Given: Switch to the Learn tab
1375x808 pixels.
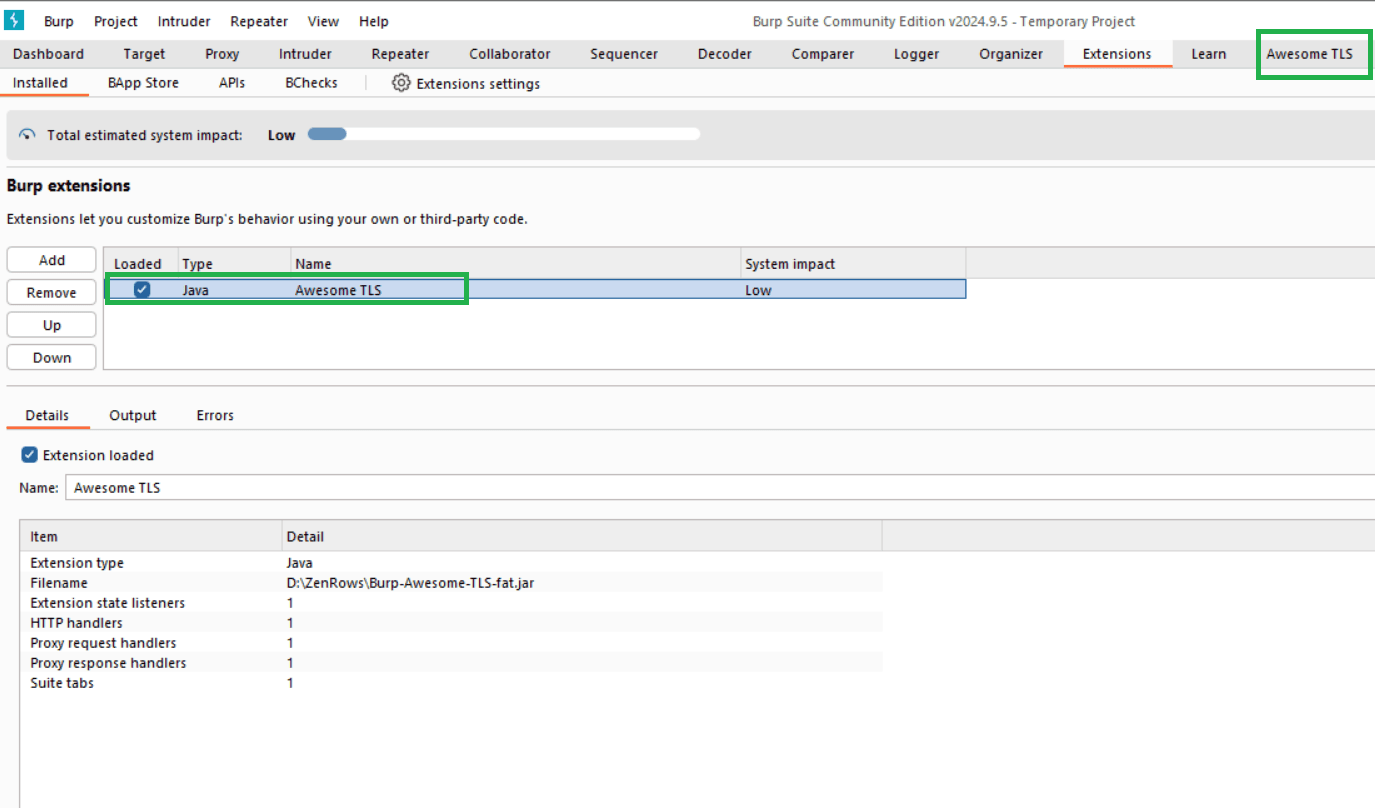Looking at the screenshot, I should point(1209,54).
